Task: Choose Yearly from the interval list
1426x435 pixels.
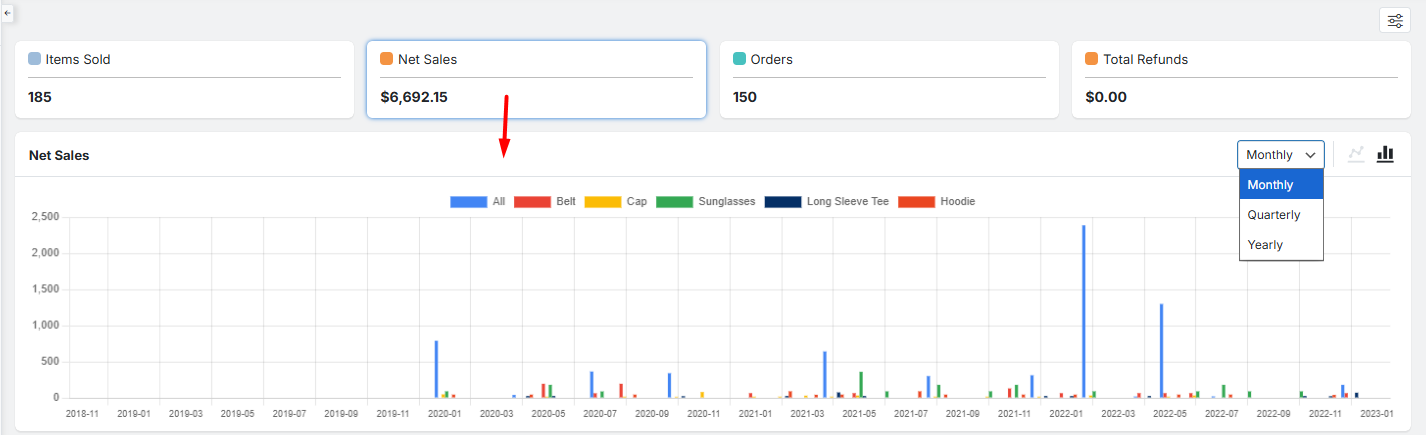Action: point(1265,245)
